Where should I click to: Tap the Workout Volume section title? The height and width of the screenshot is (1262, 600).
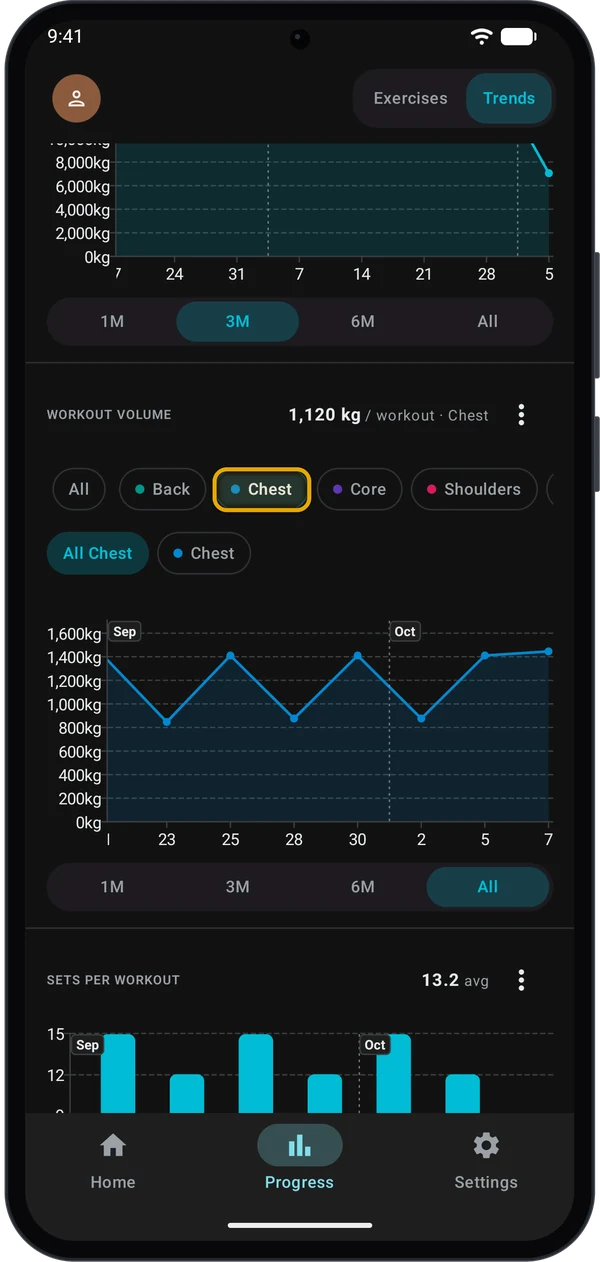109,415
